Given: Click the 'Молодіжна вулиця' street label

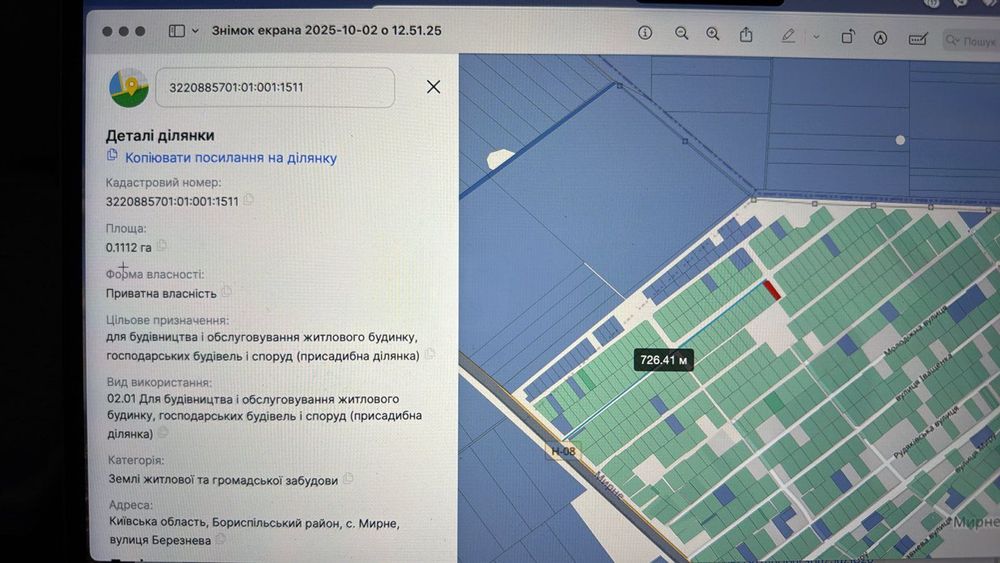Looking at the screenshot, I should pyautogui.click(x=916, y=332).
